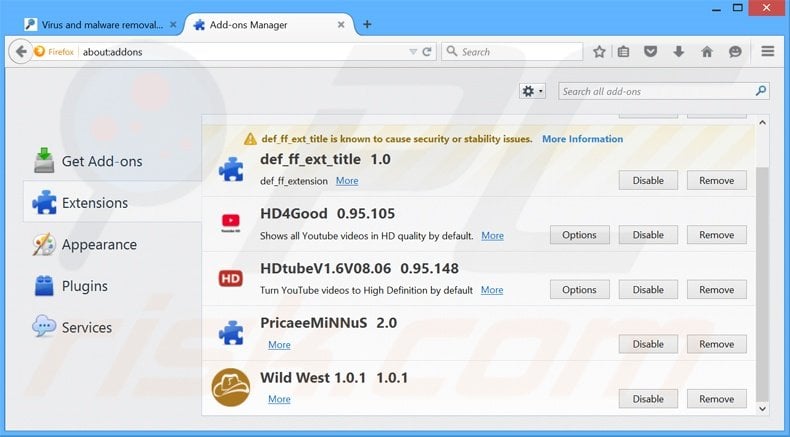The width and height of the screenshot is (790, 437).
Task: Go to home page icon
Action: tap(707, 51)
